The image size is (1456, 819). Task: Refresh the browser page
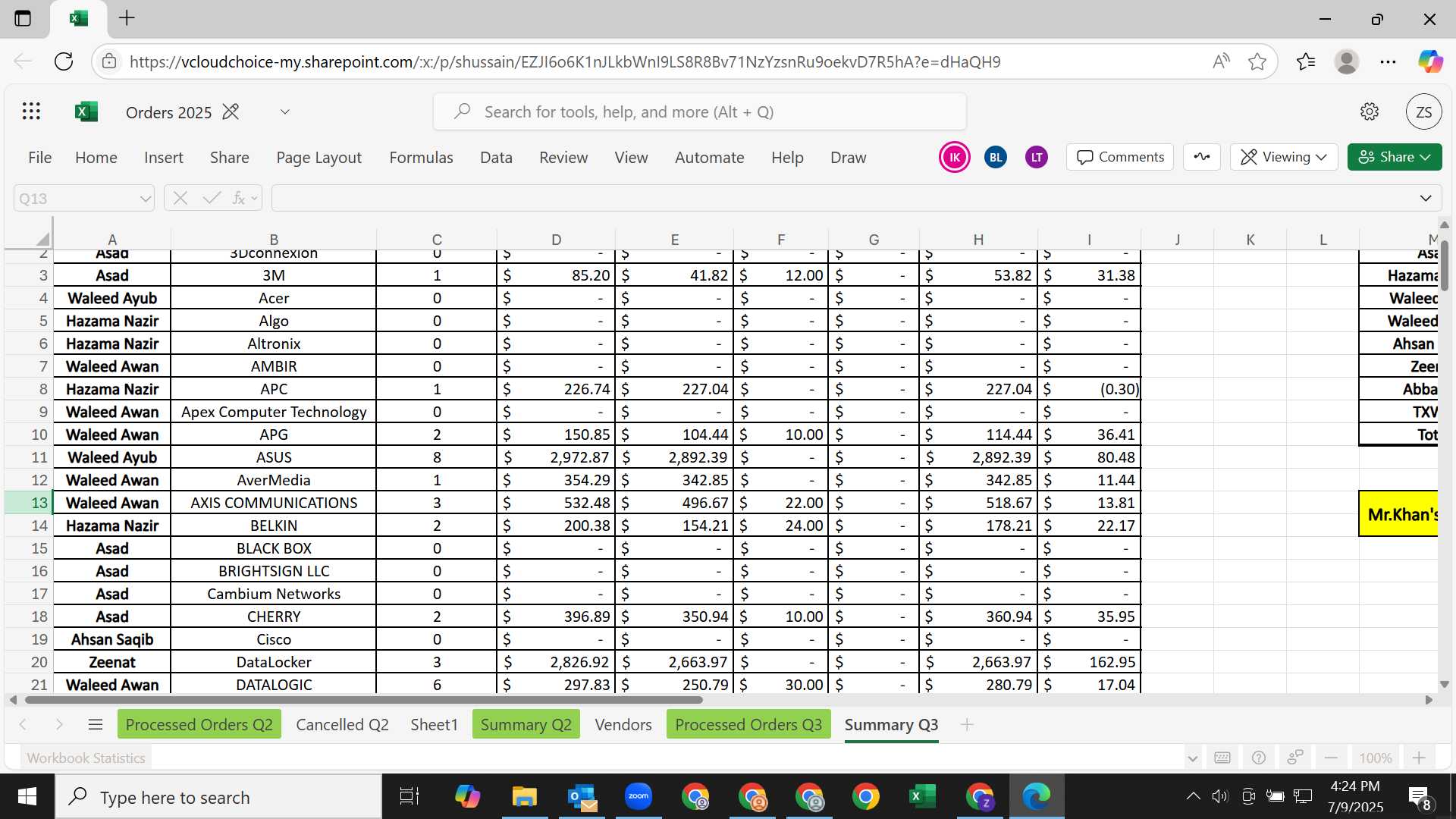pos(64,61)
